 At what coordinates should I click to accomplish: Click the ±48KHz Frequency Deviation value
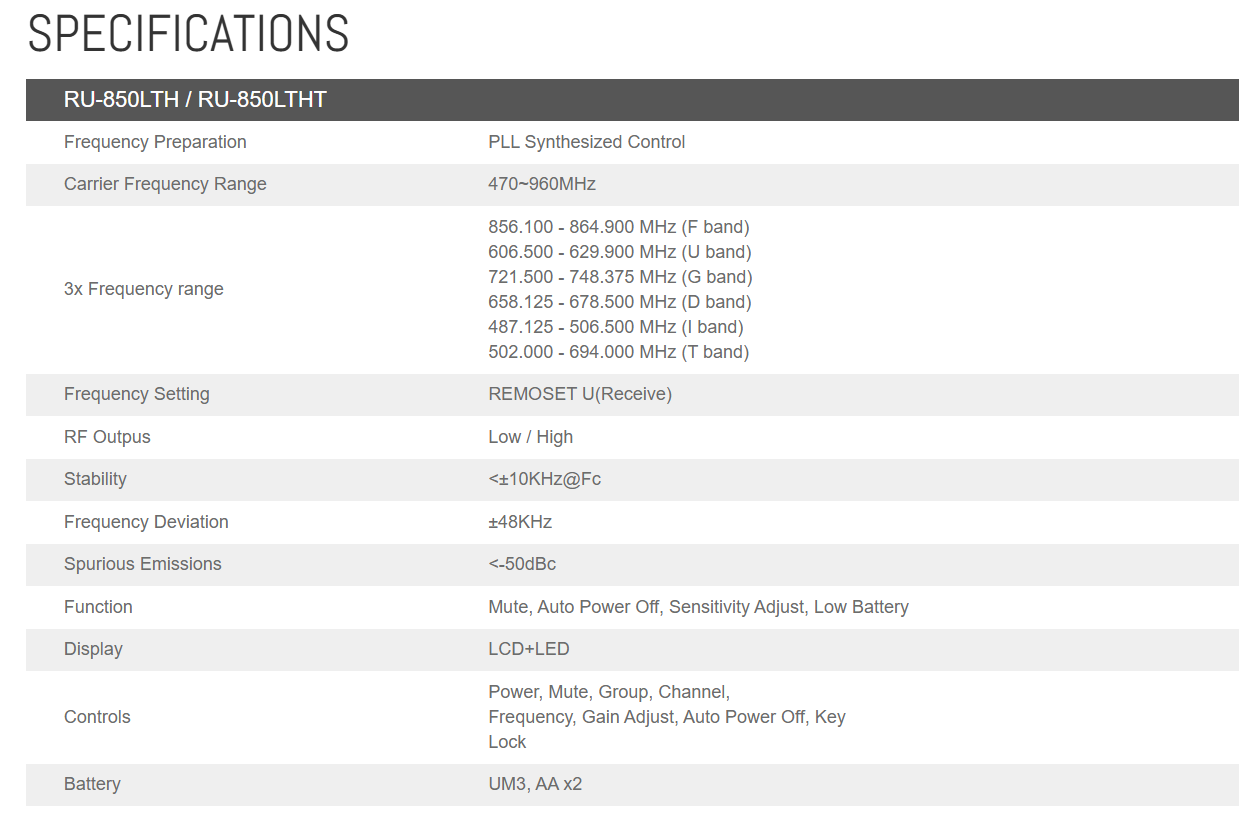(x=520, y=522)
